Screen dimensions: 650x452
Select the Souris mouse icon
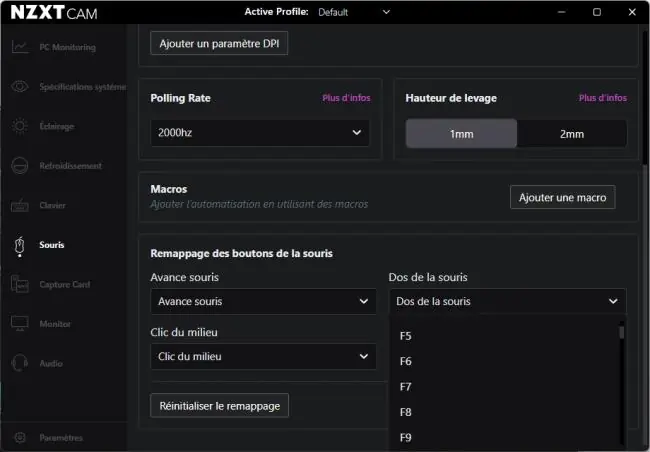19,245
